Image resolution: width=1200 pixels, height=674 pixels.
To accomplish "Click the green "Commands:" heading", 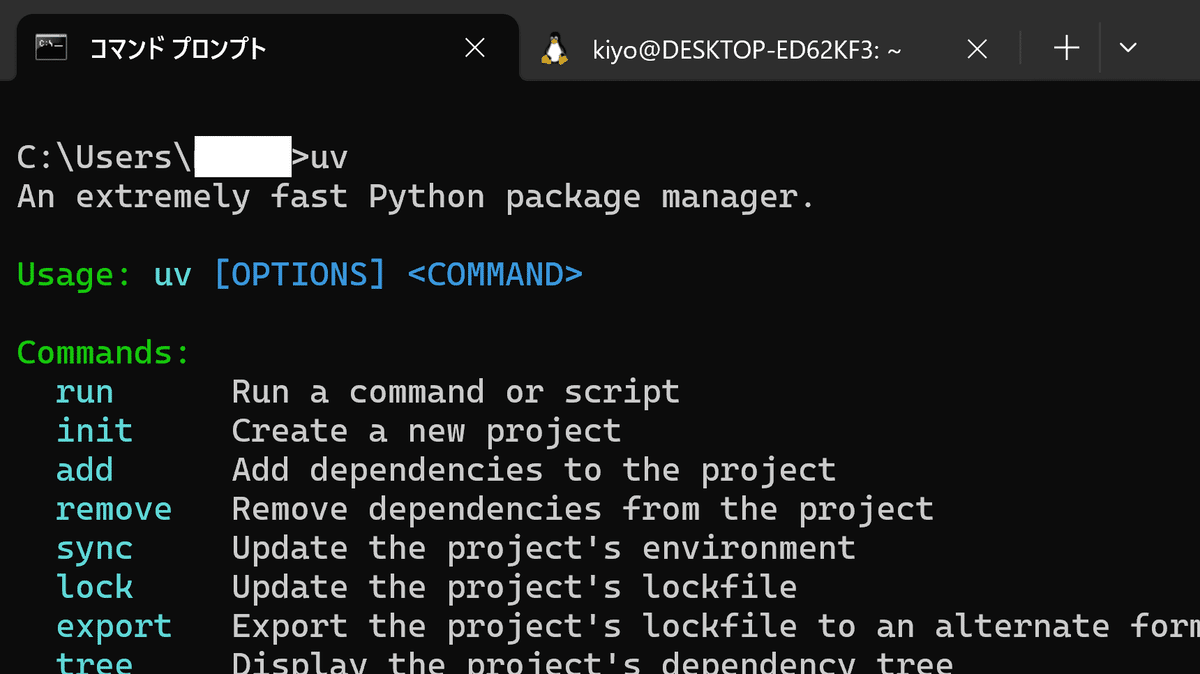I will [104, 352].
